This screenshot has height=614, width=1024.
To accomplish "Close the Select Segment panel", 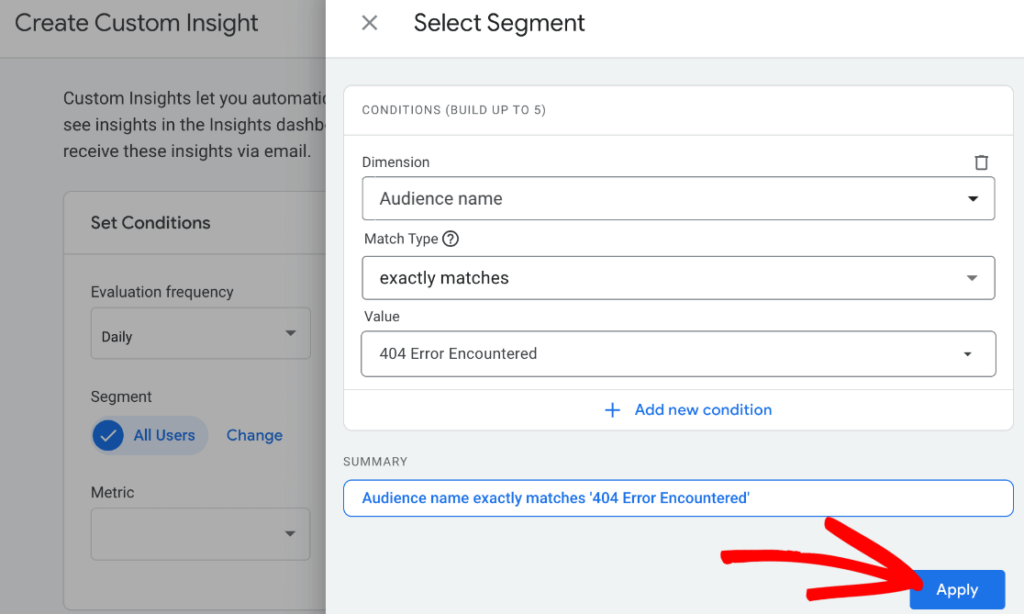I will (369, 22).
